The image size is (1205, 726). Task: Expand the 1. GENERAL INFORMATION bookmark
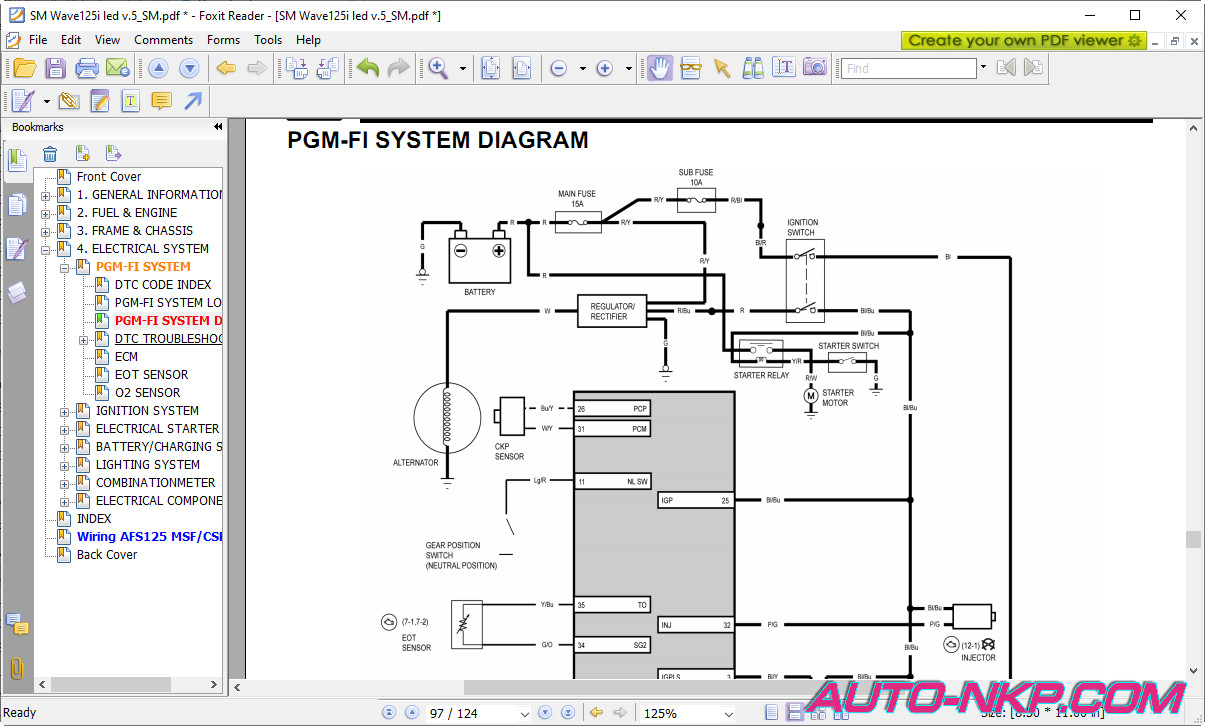45,195
